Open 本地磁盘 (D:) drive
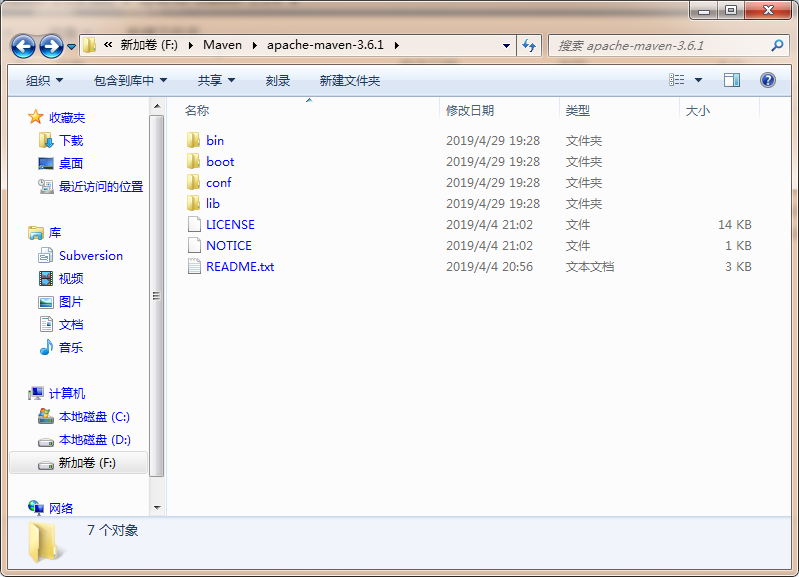This screenshot has height=577, width=799. [95, 440]
